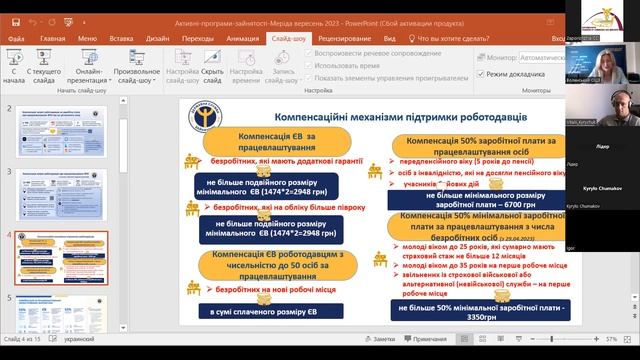Viewport: 640px width, 360px height.
Task: Click the employment service logo on slide
Action: [x=205, y=116]
